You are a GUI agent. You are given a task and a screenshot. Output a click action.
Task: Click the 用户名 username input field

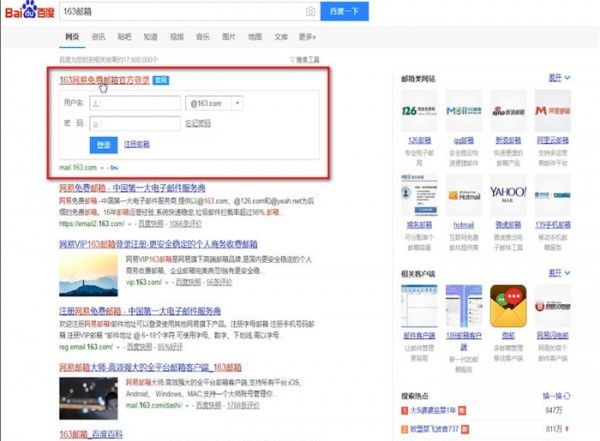(x=135, y=103)
